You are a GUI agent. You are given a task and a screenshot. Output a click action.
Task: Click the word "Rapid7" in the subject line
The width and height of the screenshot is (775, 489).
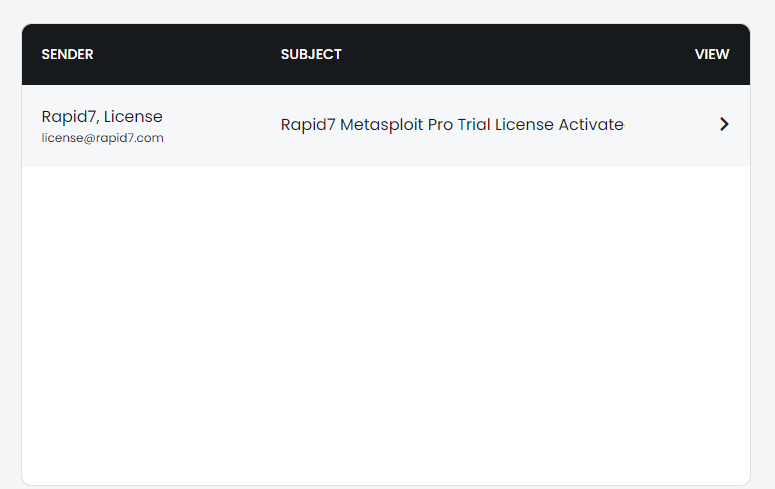pos(308,125)
